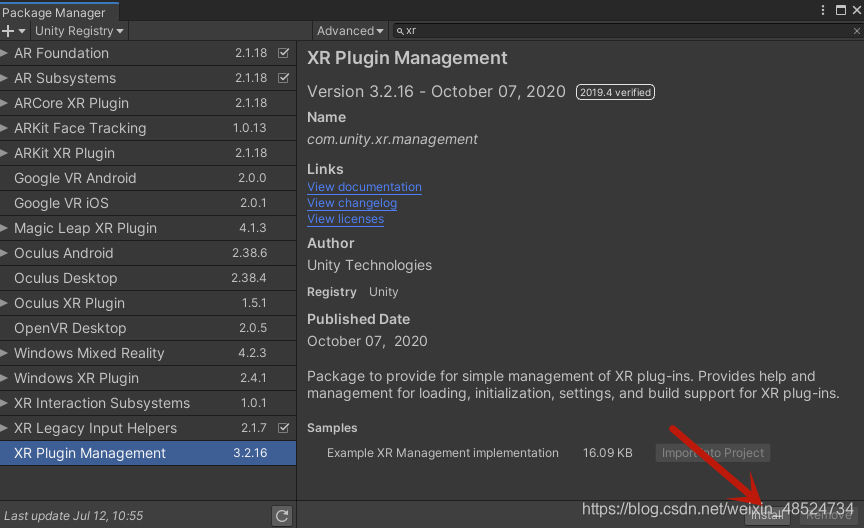Click the Oculus Android version 2.38.6
This screenshot has height=528, width=864.
250,253
